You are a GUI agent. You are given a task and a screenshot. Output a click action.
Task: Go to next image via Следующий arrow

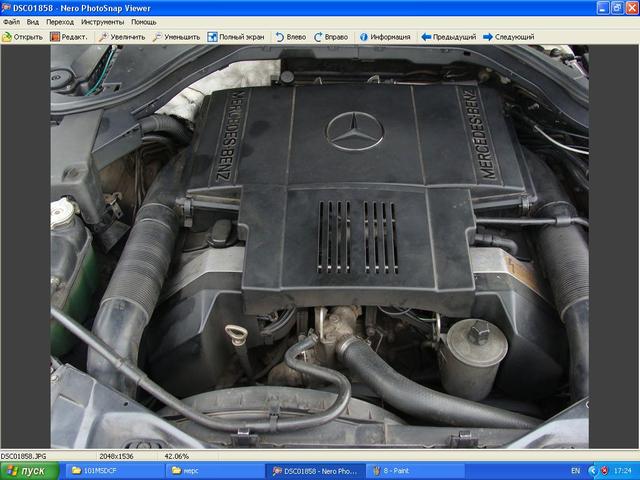[488, 37]
